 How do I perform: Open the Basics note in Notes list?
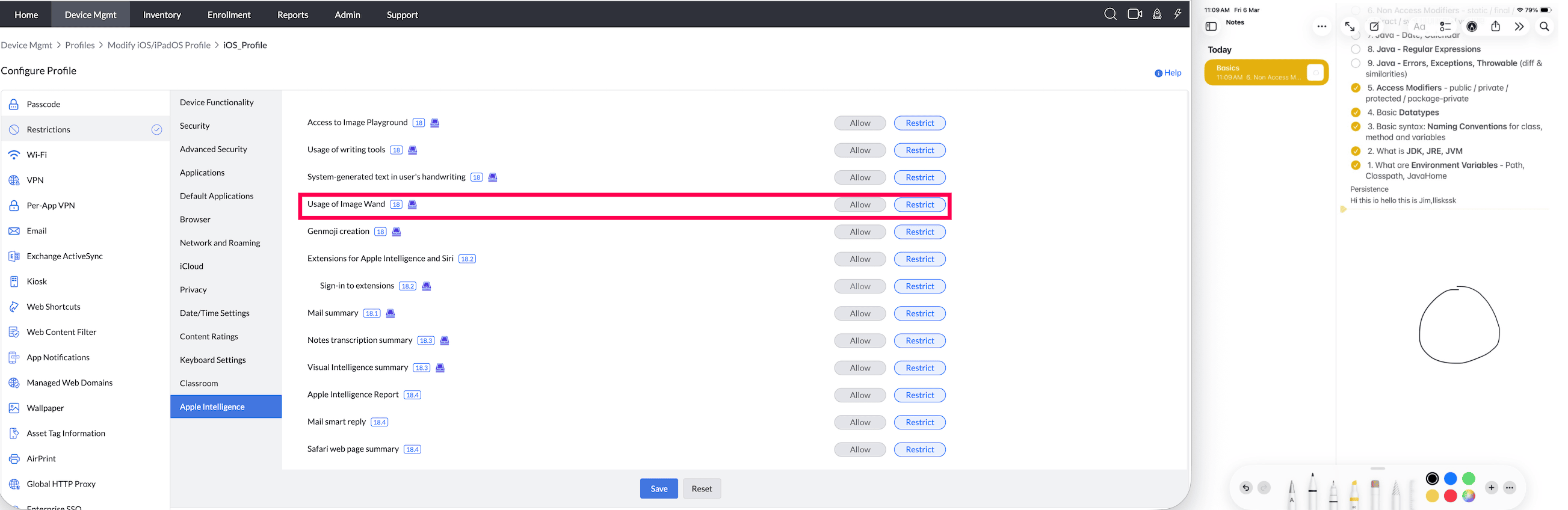pyautogui.click(x=1266, y=72)
